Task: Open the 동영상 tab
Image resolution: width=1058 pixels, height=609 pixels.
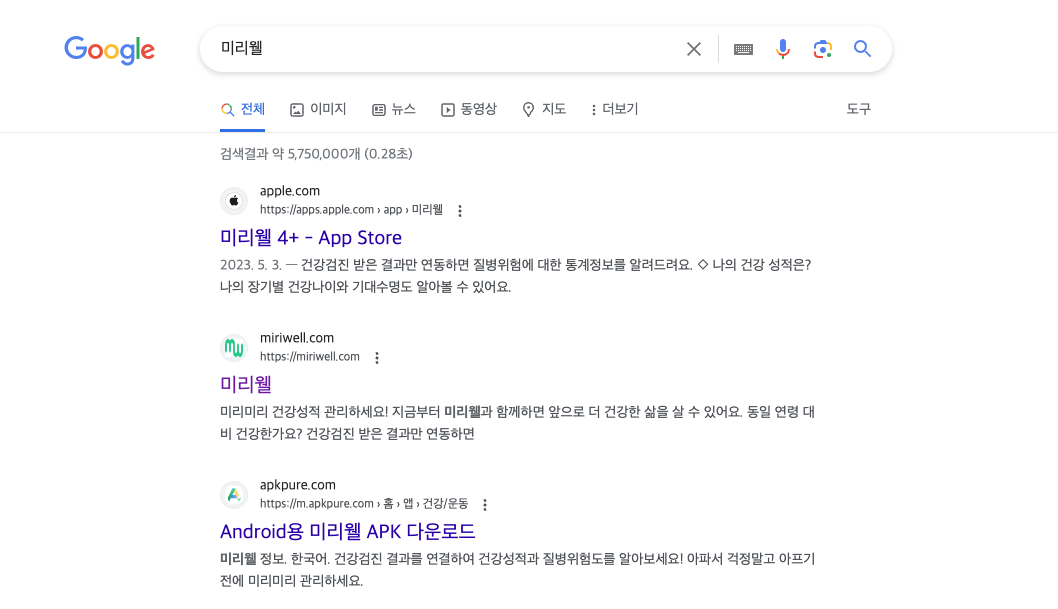Action: tap(469, 109)
